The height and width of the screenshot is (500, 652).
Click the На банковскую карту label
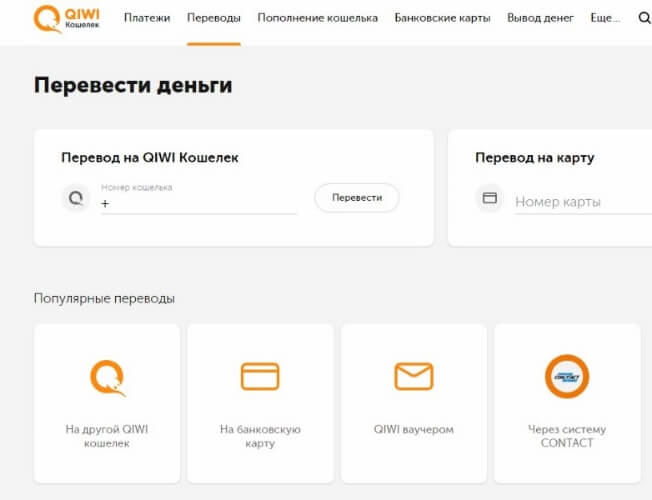point(260,436)
